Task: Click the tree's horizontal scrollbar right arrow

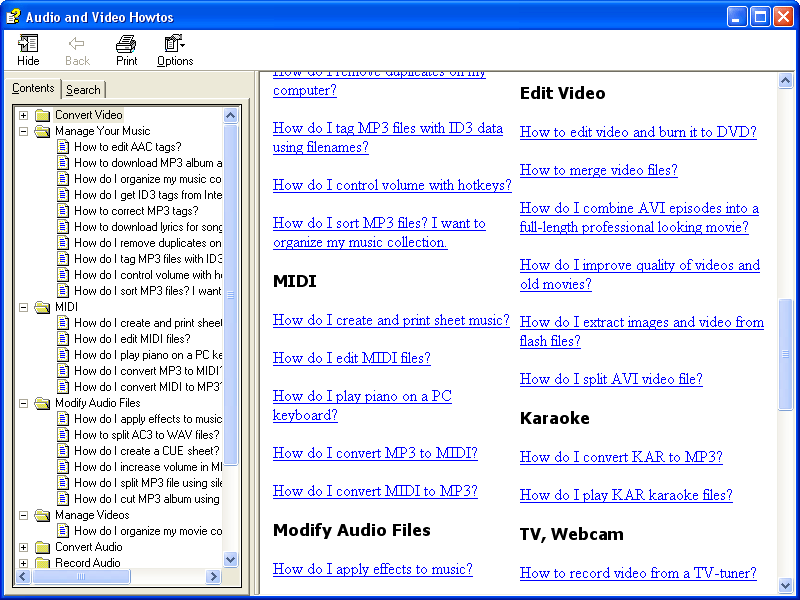Action: point(213,577)
